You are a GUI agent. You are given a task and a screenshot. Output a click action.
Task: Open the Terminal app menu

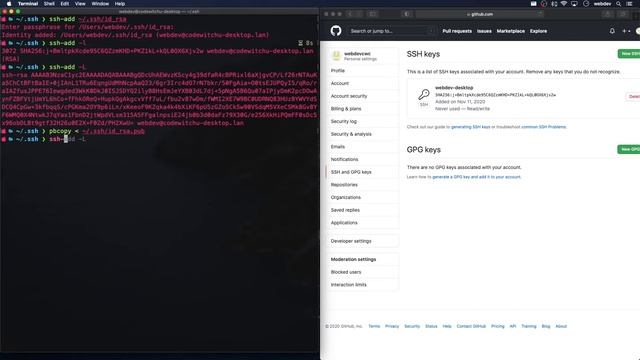(x=28, y=4)
